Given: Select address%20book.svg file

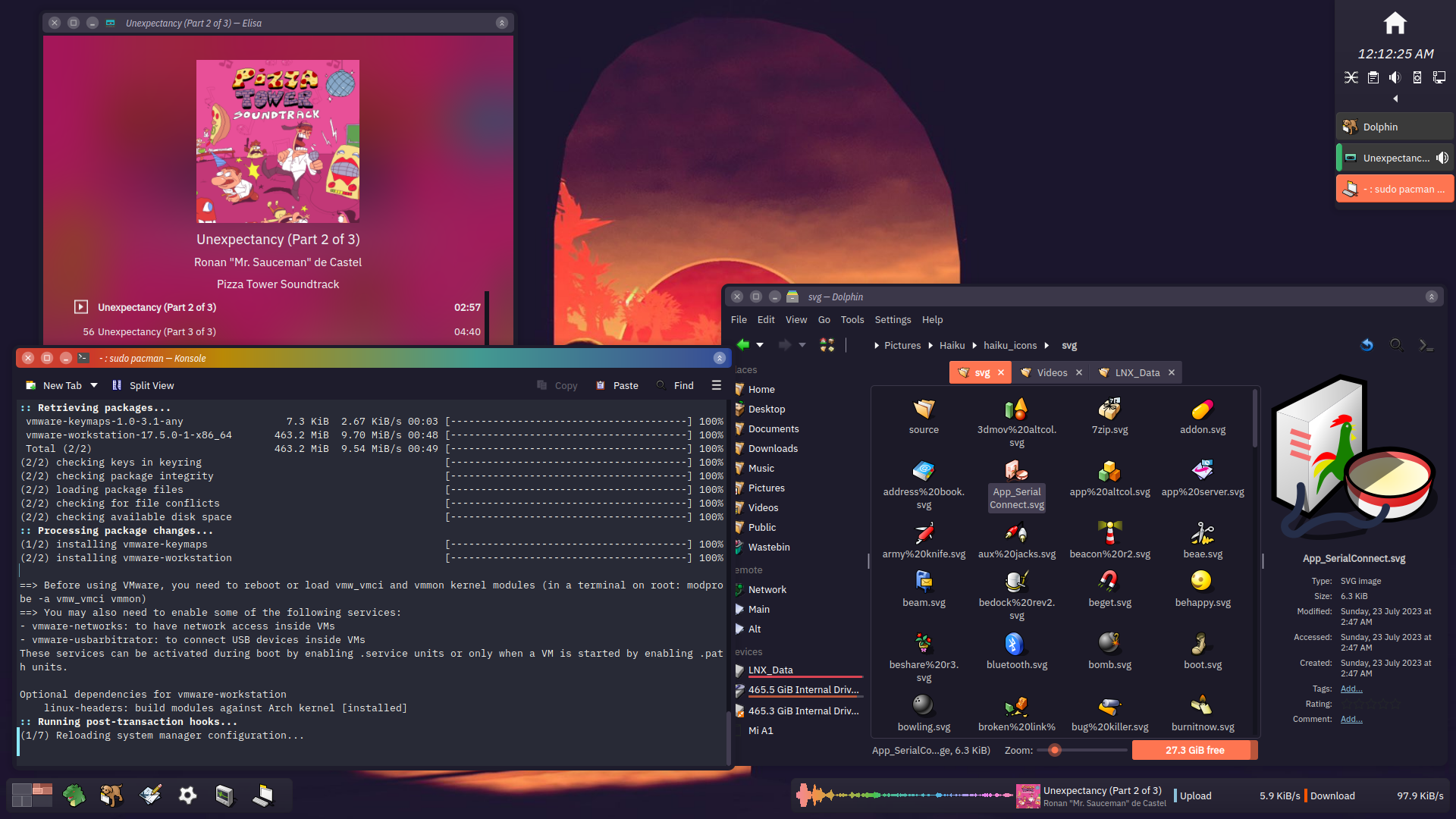Looking at the screenshot, I should [924, 484].
